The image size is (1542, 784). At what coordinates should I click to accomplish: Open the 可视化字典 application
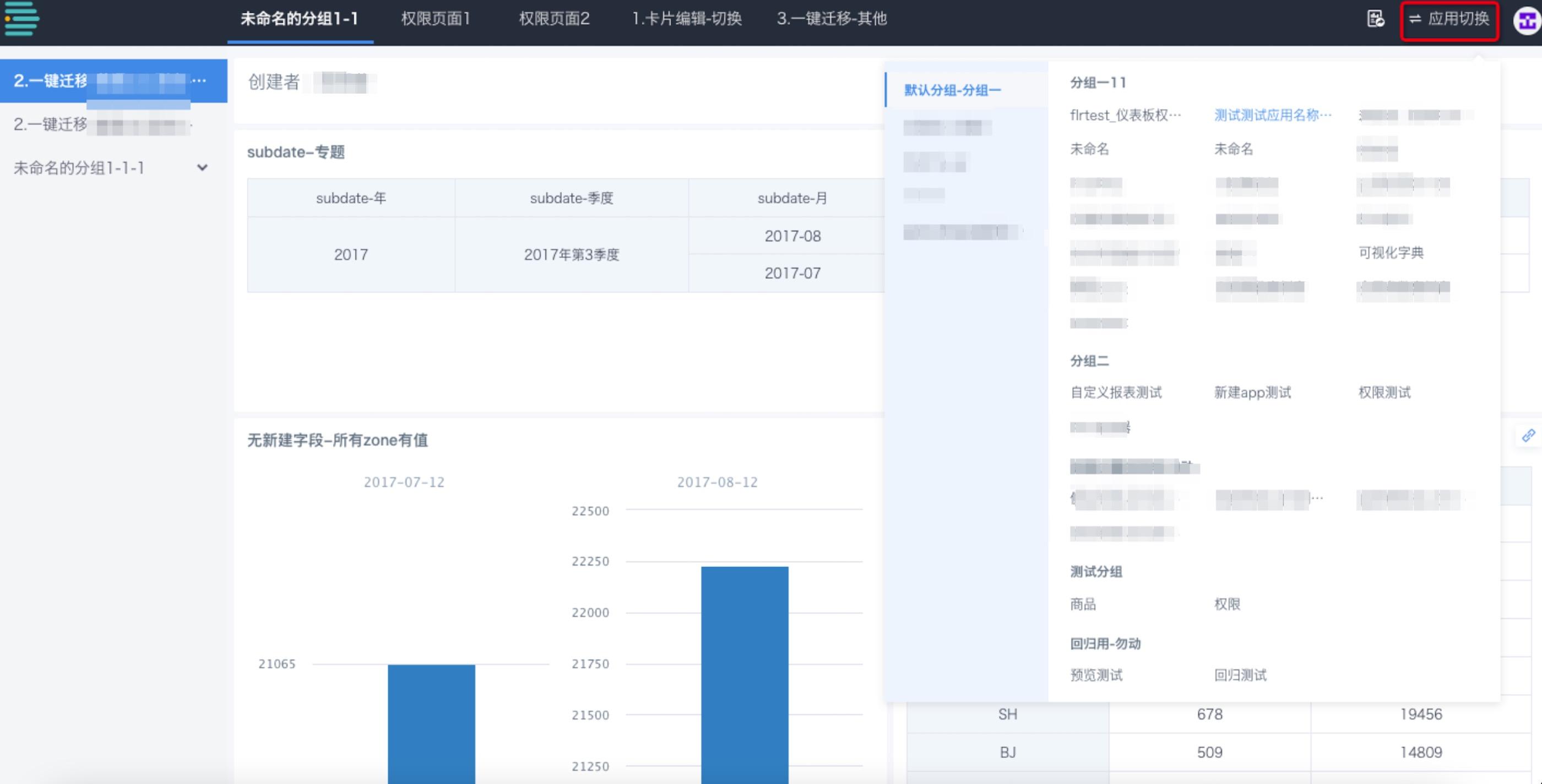click(1391, 253)
